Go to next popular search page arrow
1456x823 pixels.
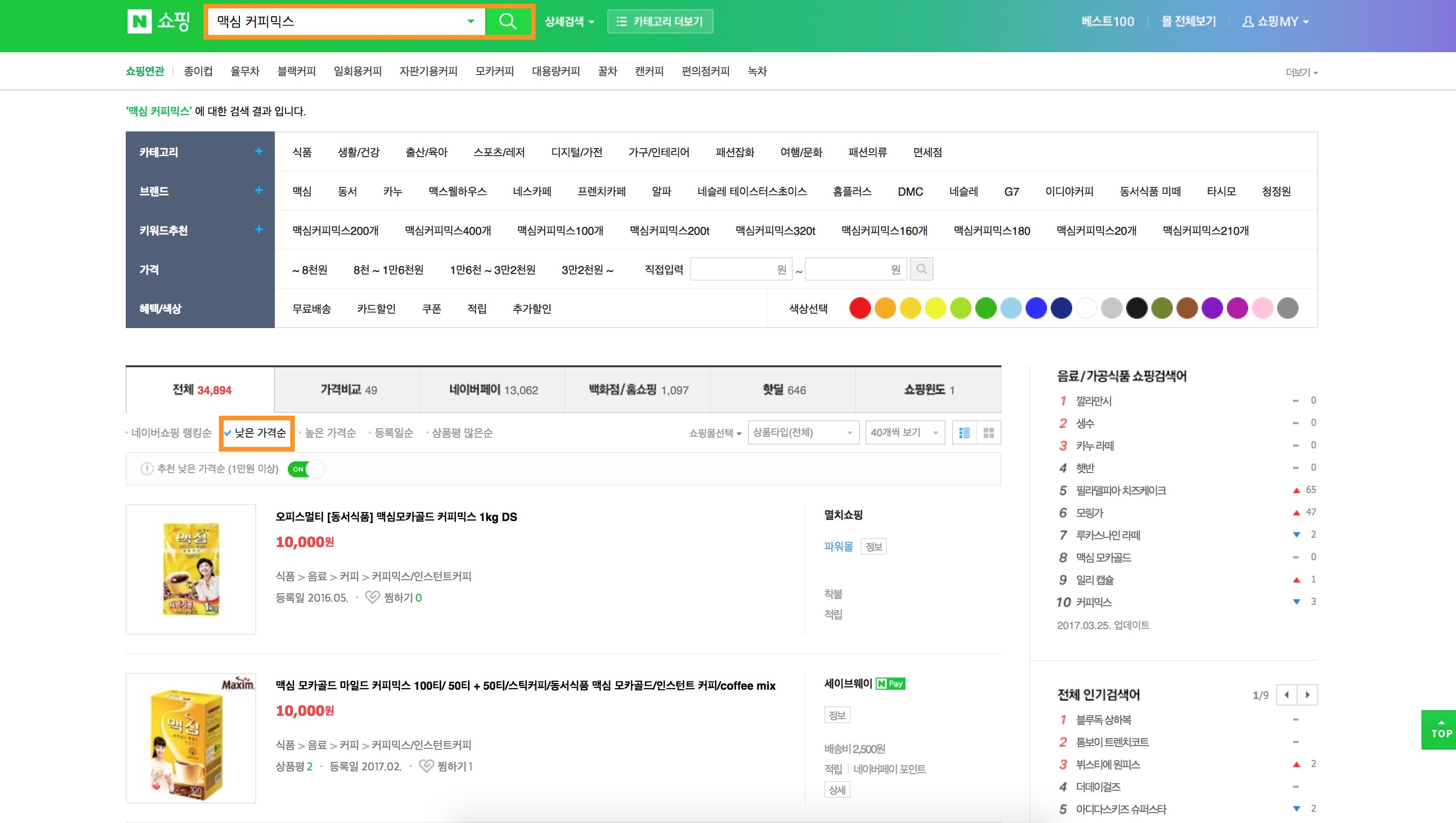(x=1307, y=694)
